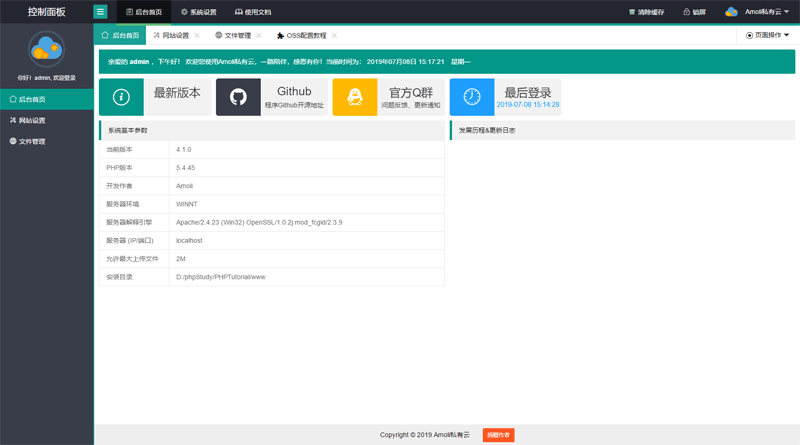Close the 文件管理 tab
Image resolution: width=800 pixels, height=445 pixels.
tap(259, 35)
